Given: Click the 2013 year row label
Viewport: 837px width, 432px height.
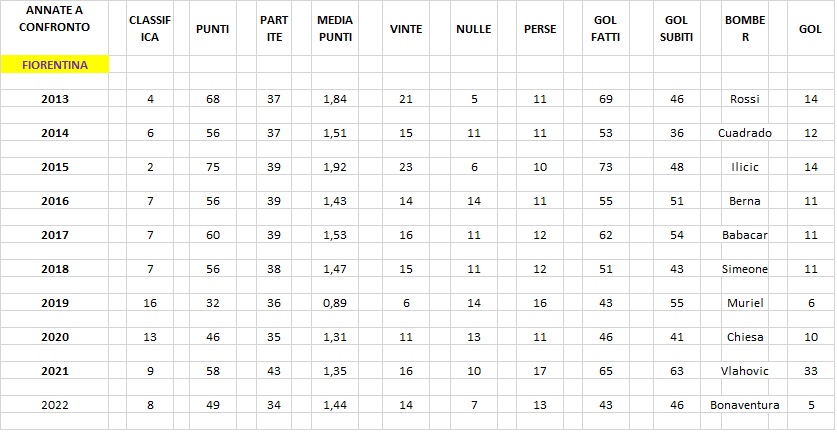Looking at the screenshot, I should [x=54, y=99].
